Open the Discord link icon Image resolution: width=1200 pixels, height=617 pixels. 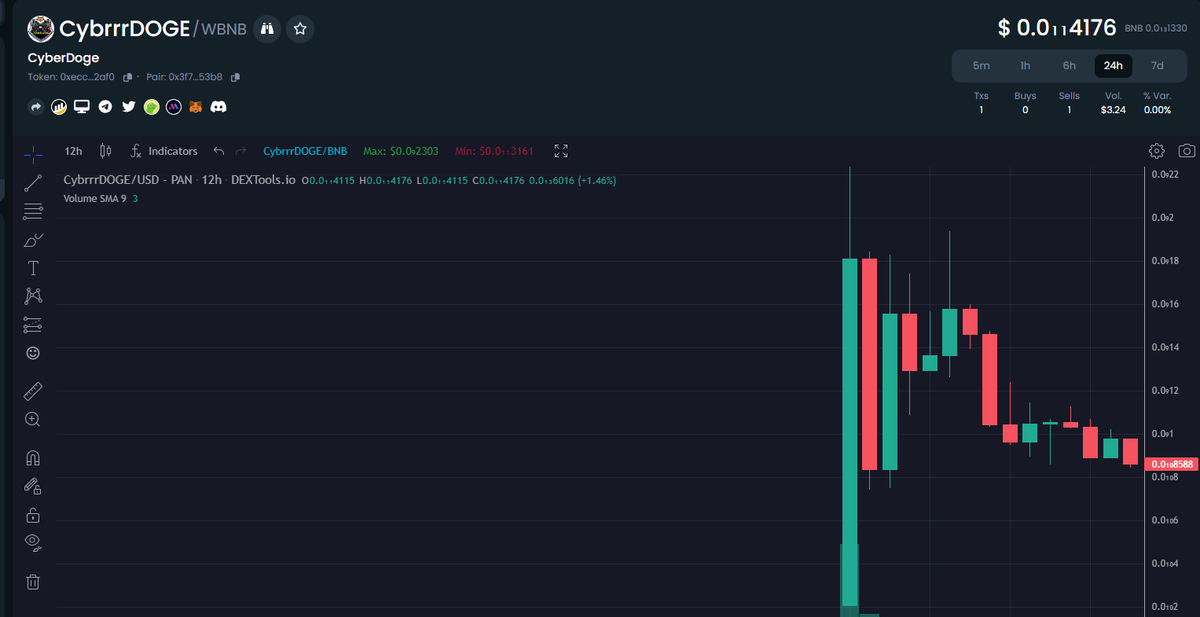[x=219, y=106]
